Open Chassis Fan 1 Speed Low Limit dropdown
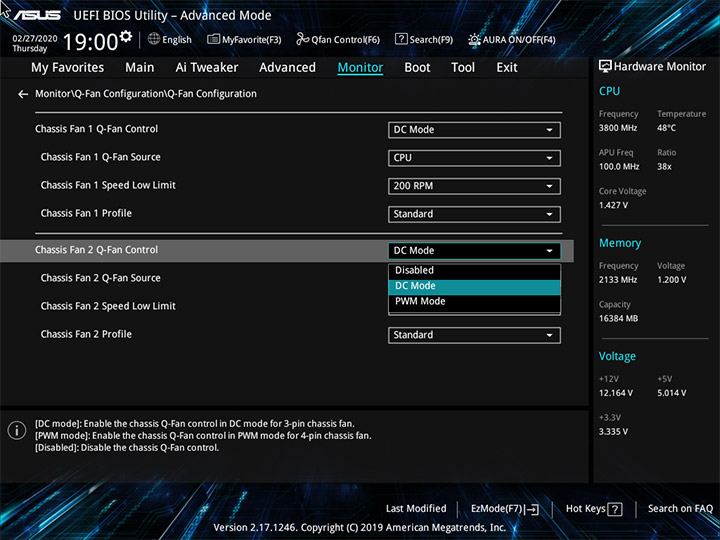720x540 pixels. [474, 186]
